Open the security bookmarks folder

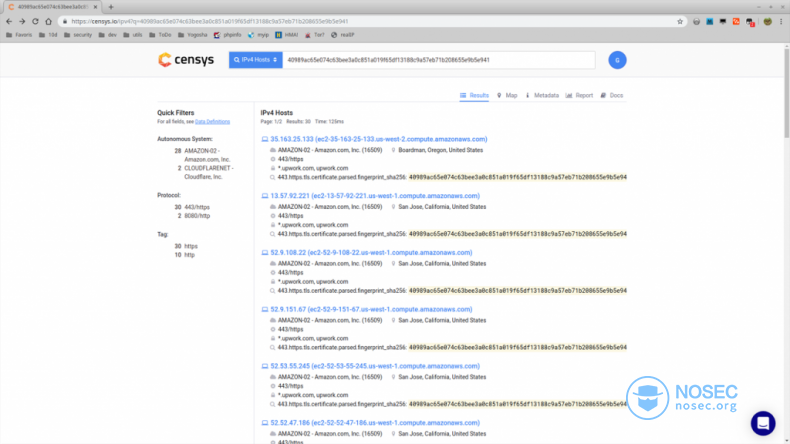coord(78,35)
